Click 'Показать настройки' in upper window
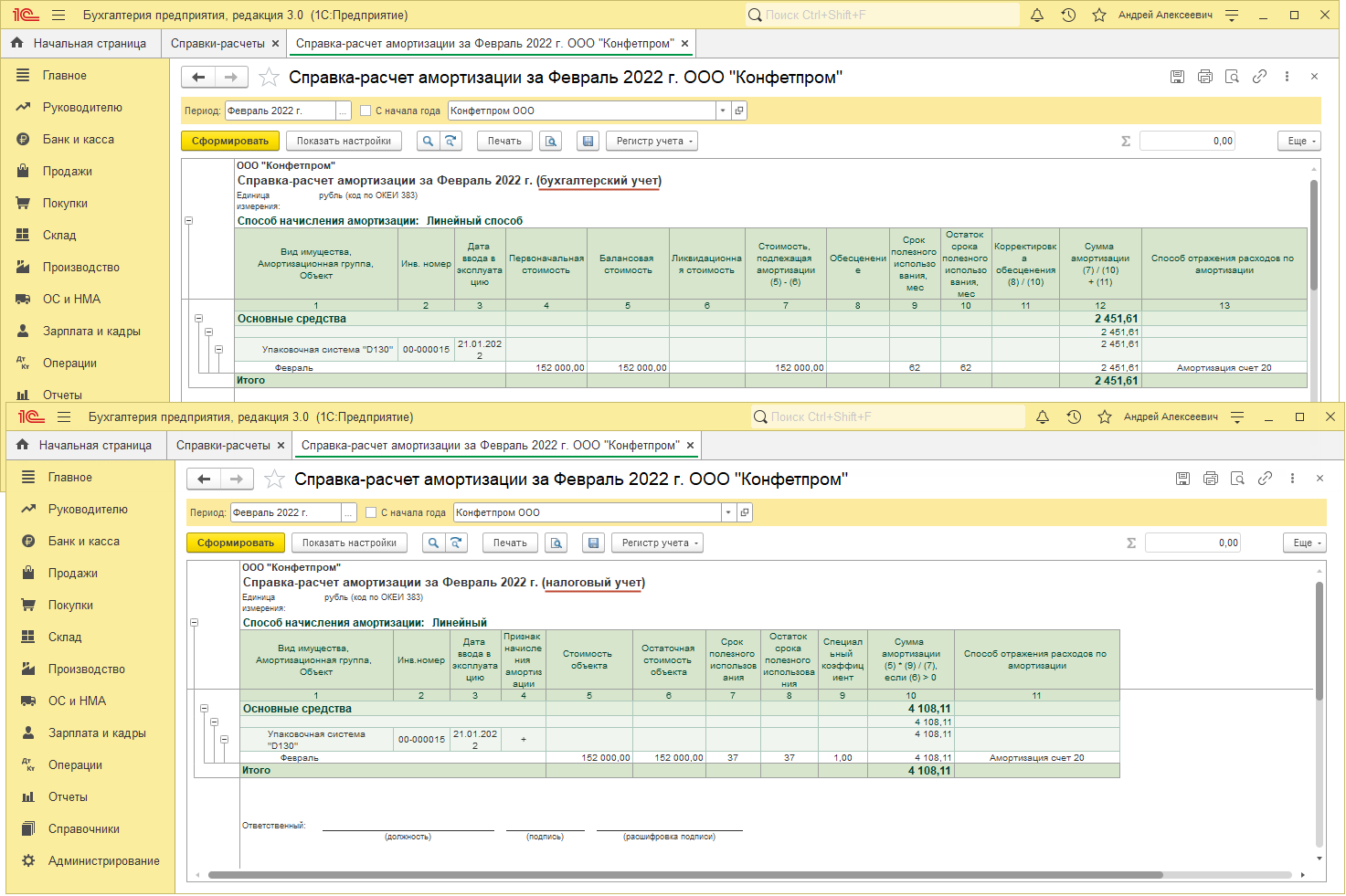The width and height of the screenshot is (1346, 896). click(344, 141)
